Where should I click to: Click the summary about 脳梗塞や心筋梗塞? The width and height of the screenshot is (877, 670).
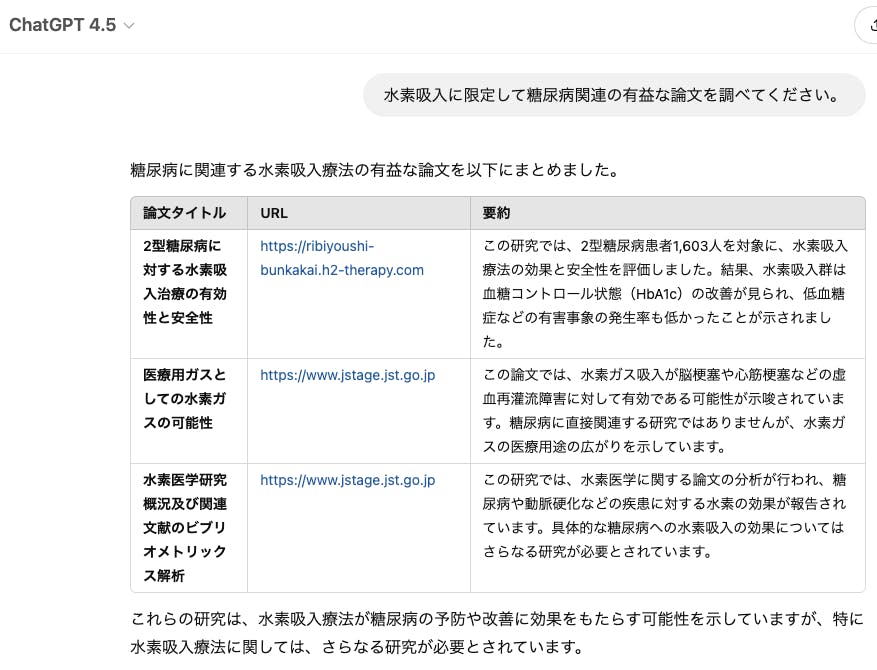664,410
